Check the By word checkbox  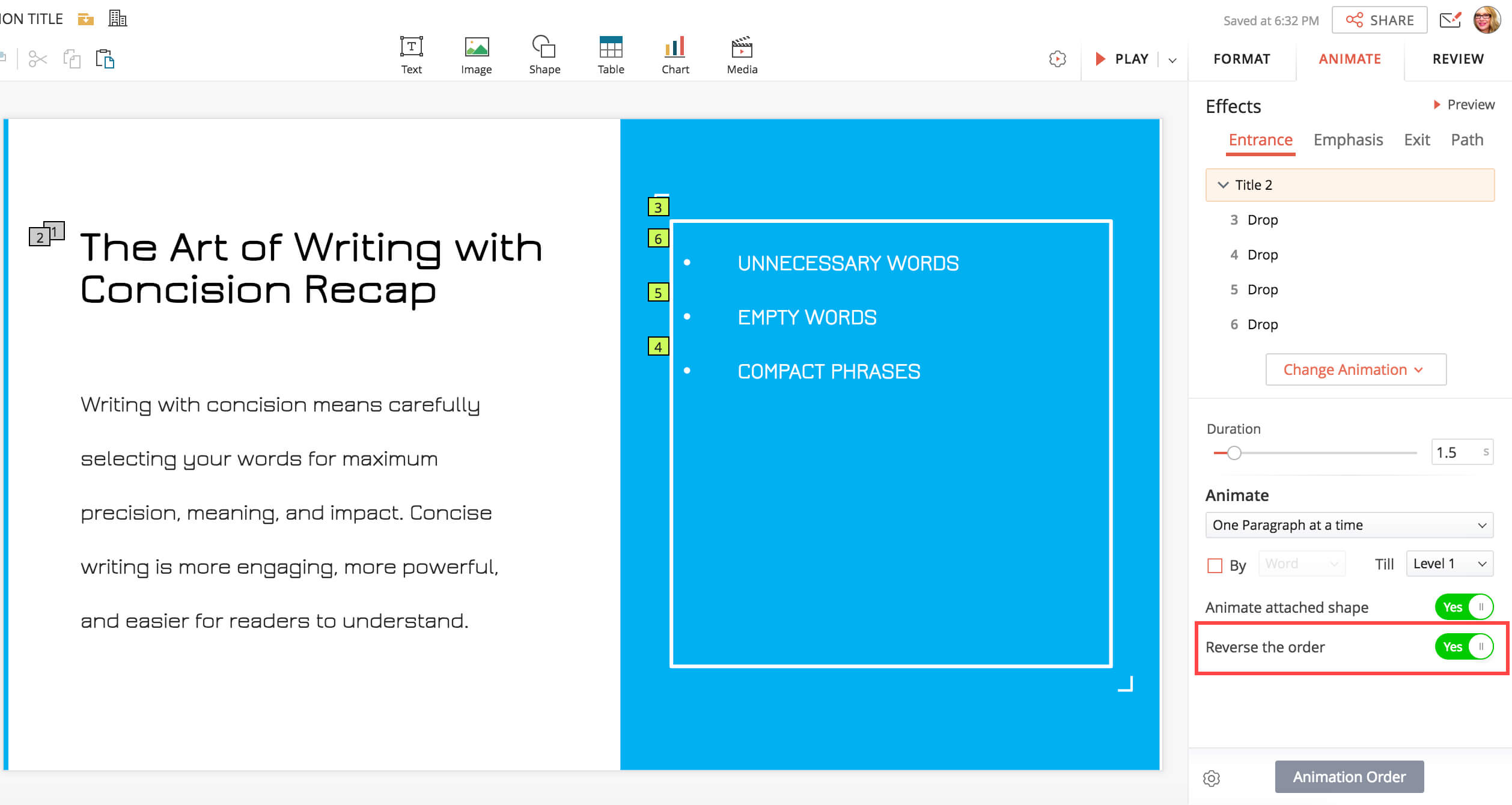[1215, 565]
